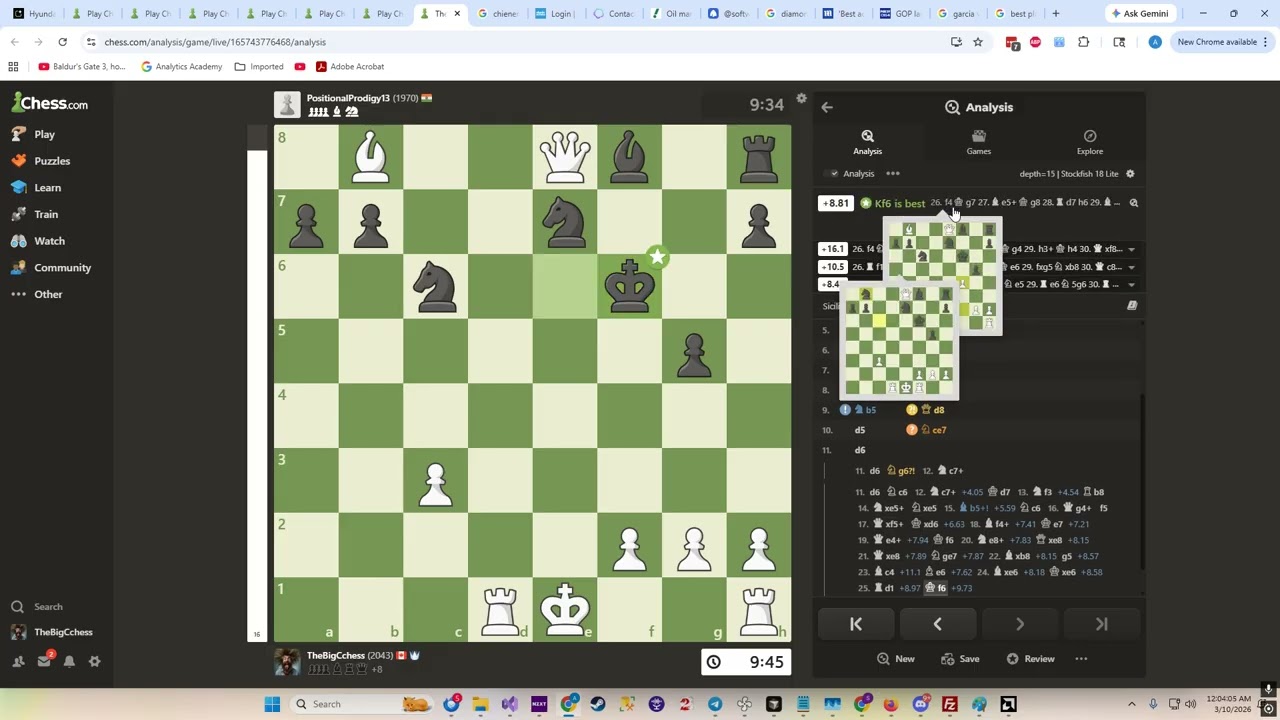This screenshot has width=1280, height=720.
Task: Select the move Kf6 in the move list
Action: pyautogui.click(x=936, y=589)
